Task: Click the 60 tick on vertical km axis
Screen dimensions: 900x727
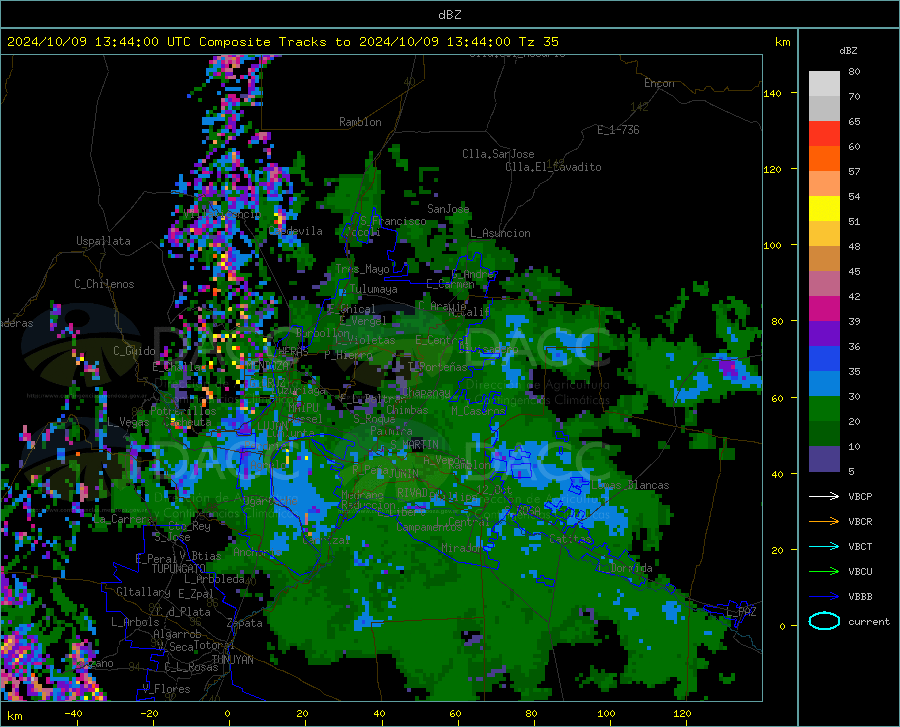Action: pyautogui.click(x=777, y=398)
